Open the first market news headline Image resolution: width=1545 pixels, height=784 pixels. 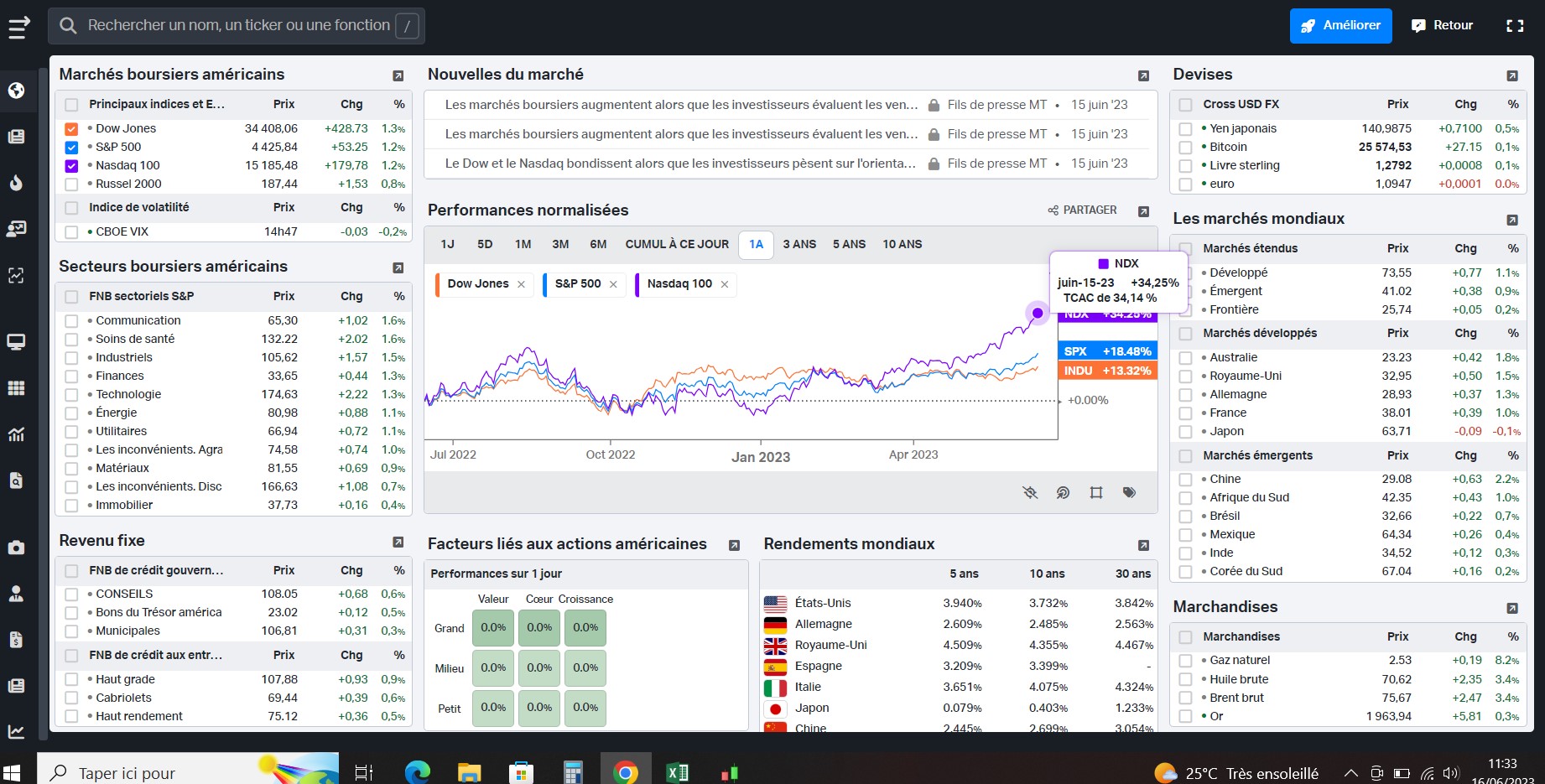[681, 105]
